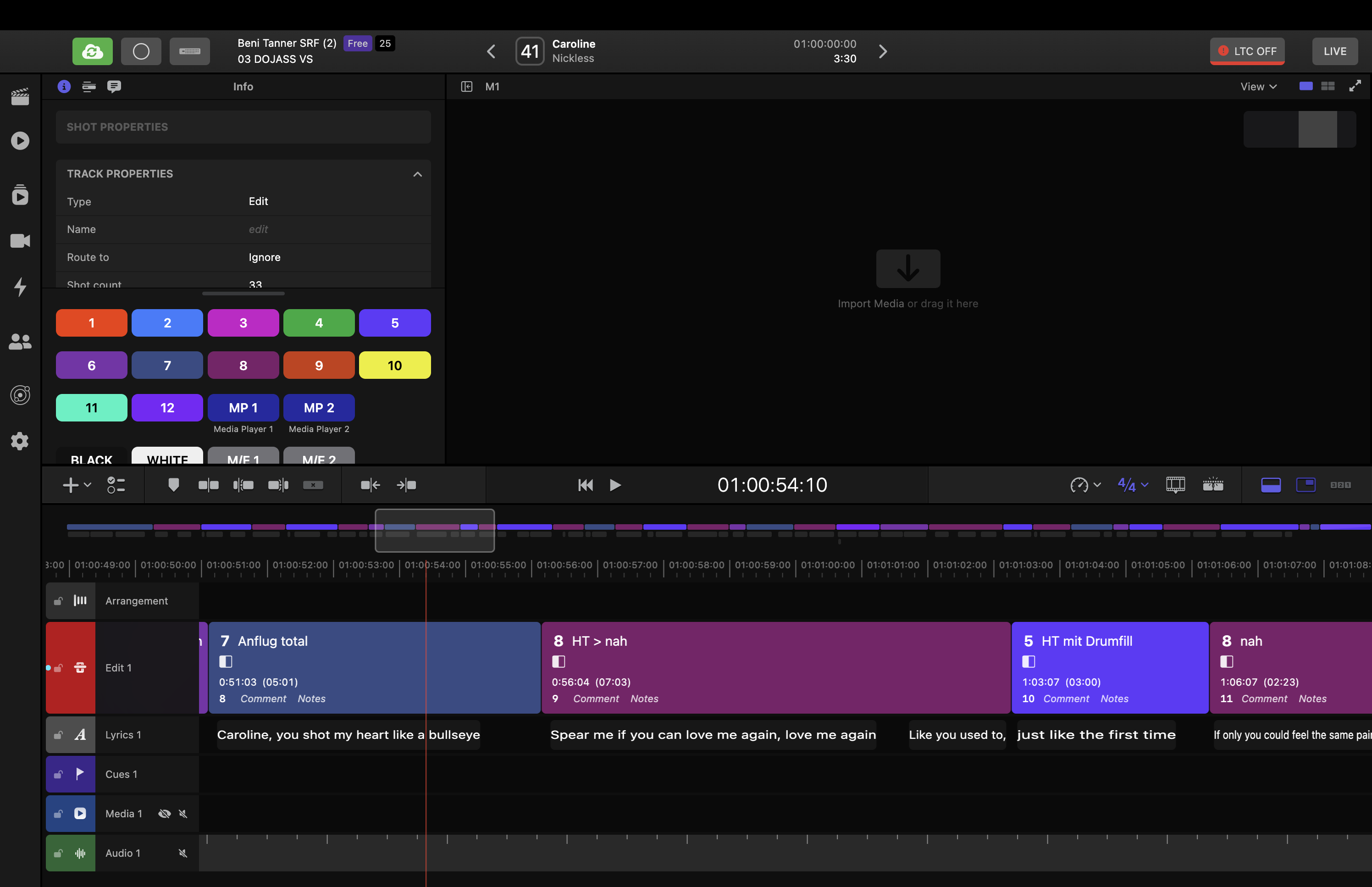Select the M1 viewer tab

[492, 86]
